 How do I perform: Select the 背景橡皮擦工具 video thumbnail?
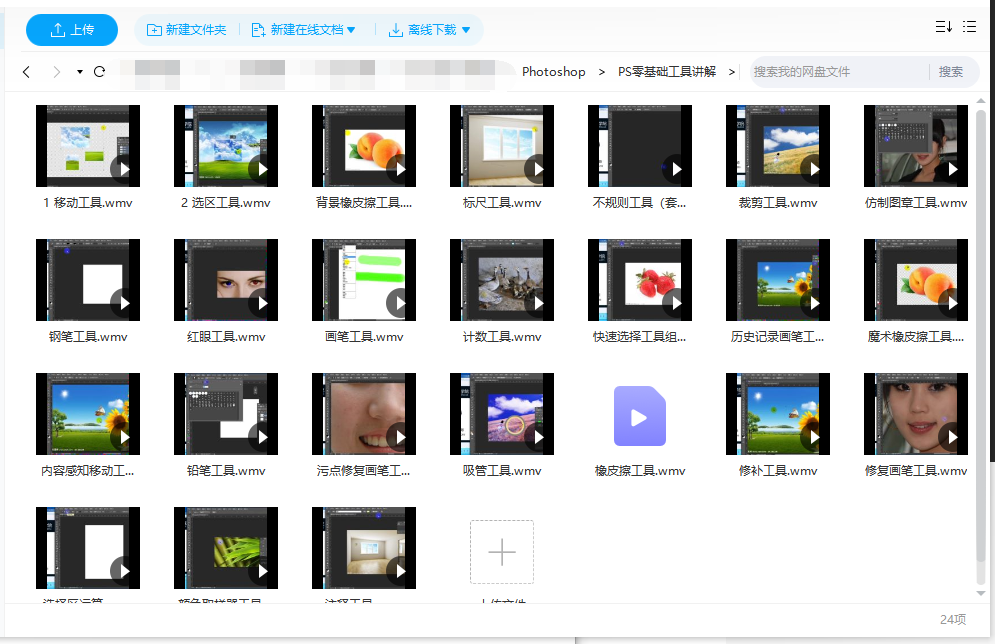click(364, 146)
